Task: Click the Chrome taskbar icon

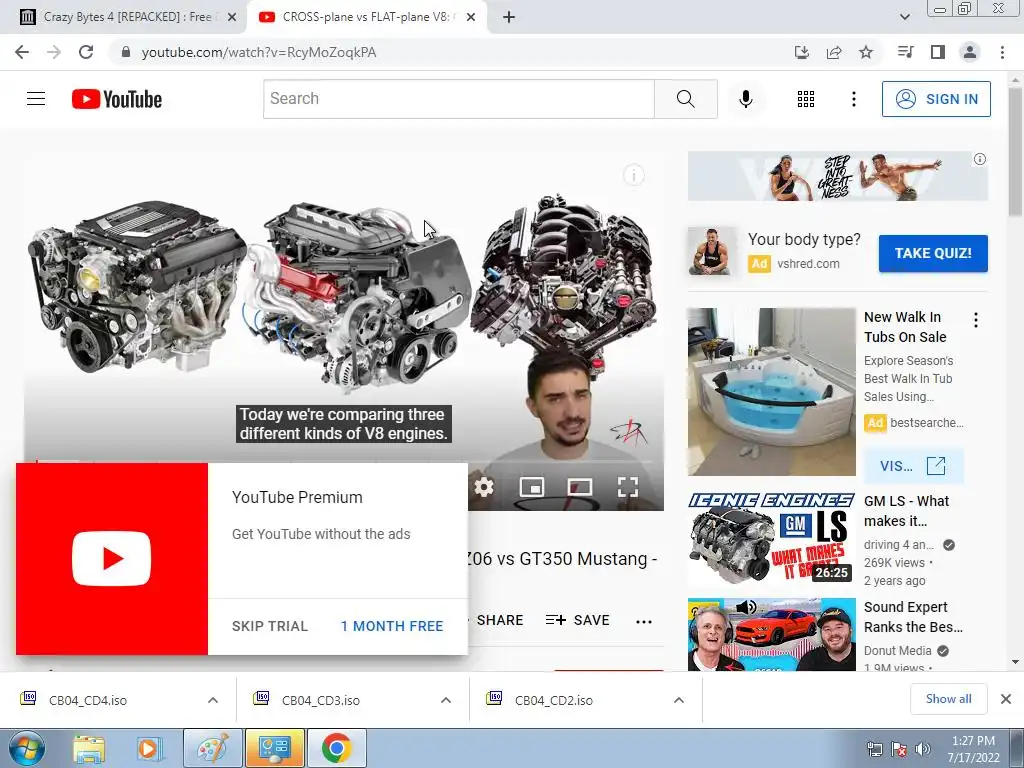Action: [x=336, y=748]
